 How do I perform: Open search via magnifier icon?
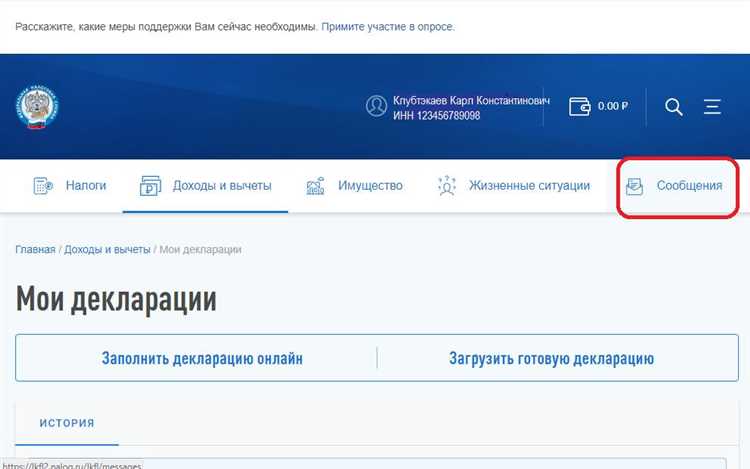click(673, 107)
